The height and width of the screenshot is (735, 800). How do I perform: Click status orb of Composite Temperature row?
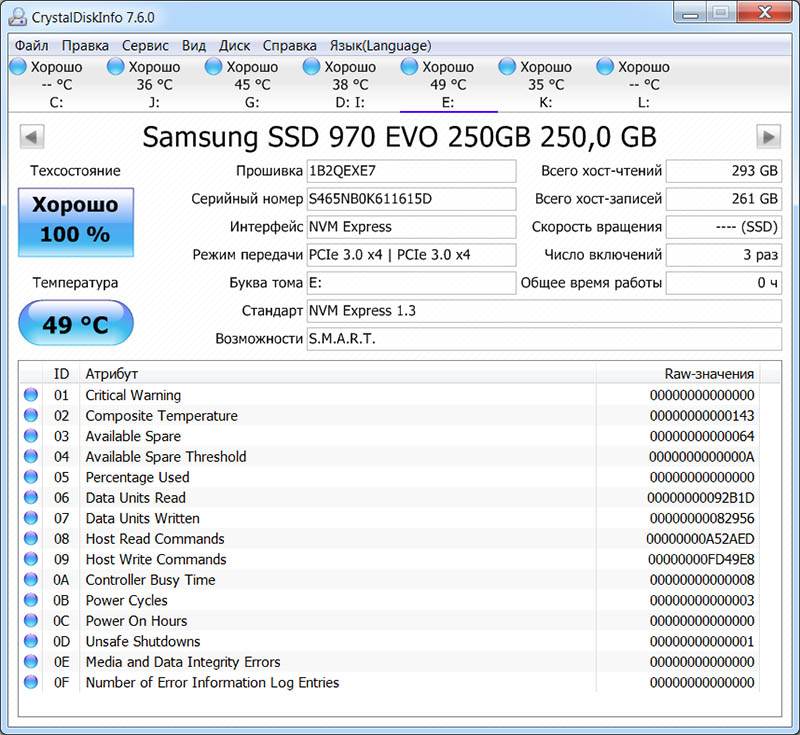click(31, 415)
